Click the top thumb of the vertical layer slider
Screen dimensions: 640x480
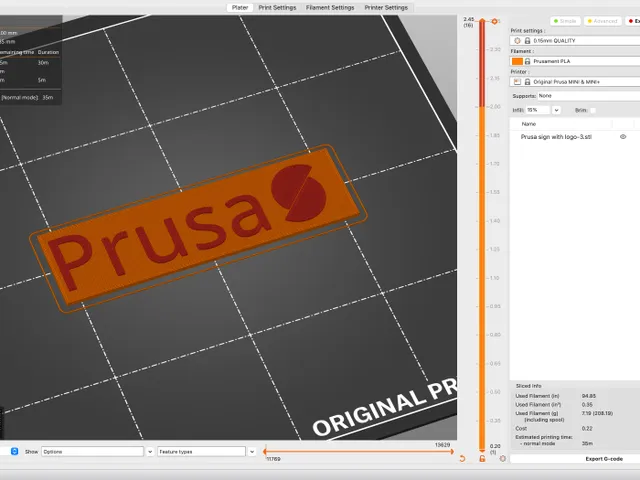[x=482, y=21]
